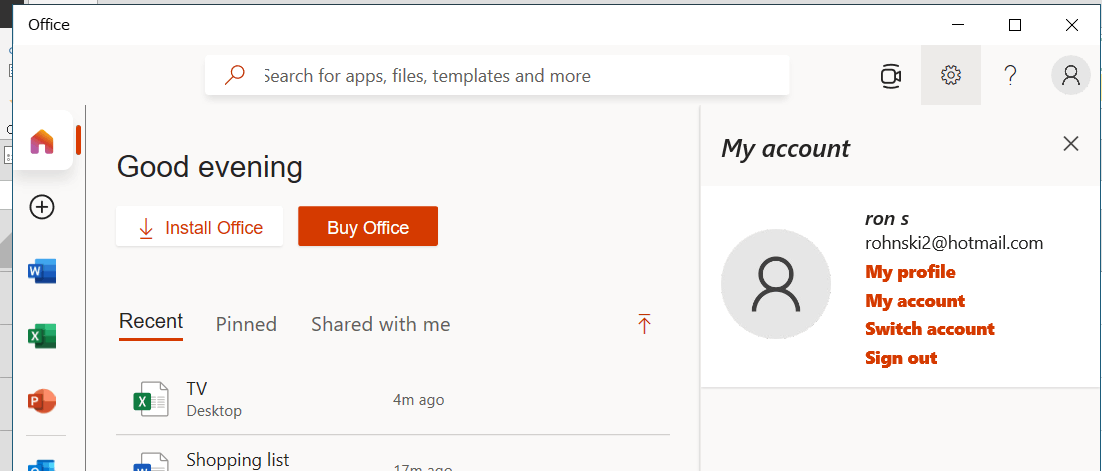Click in the search apps and files field

point(497,75)
